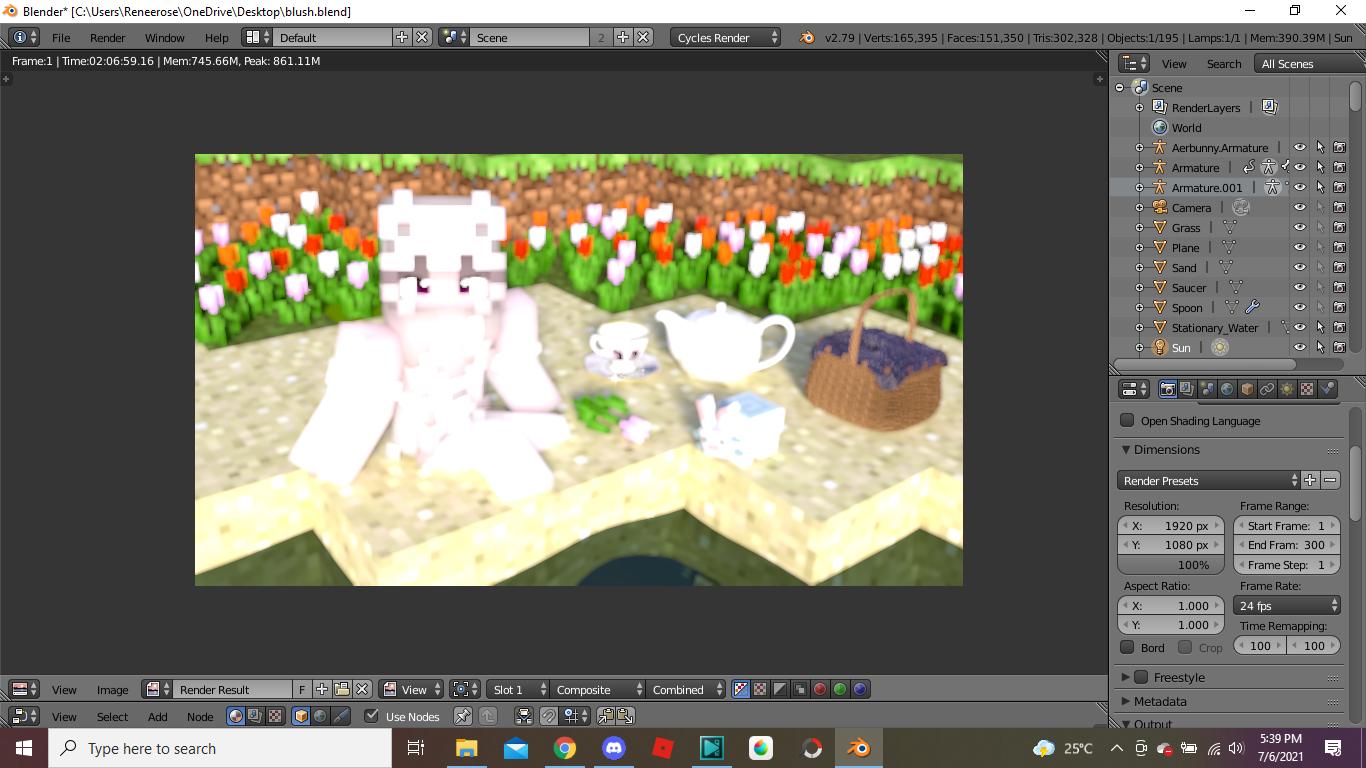1366x768 pixels.
Task: Delete the Default screen layout
Action: (422, 37)
